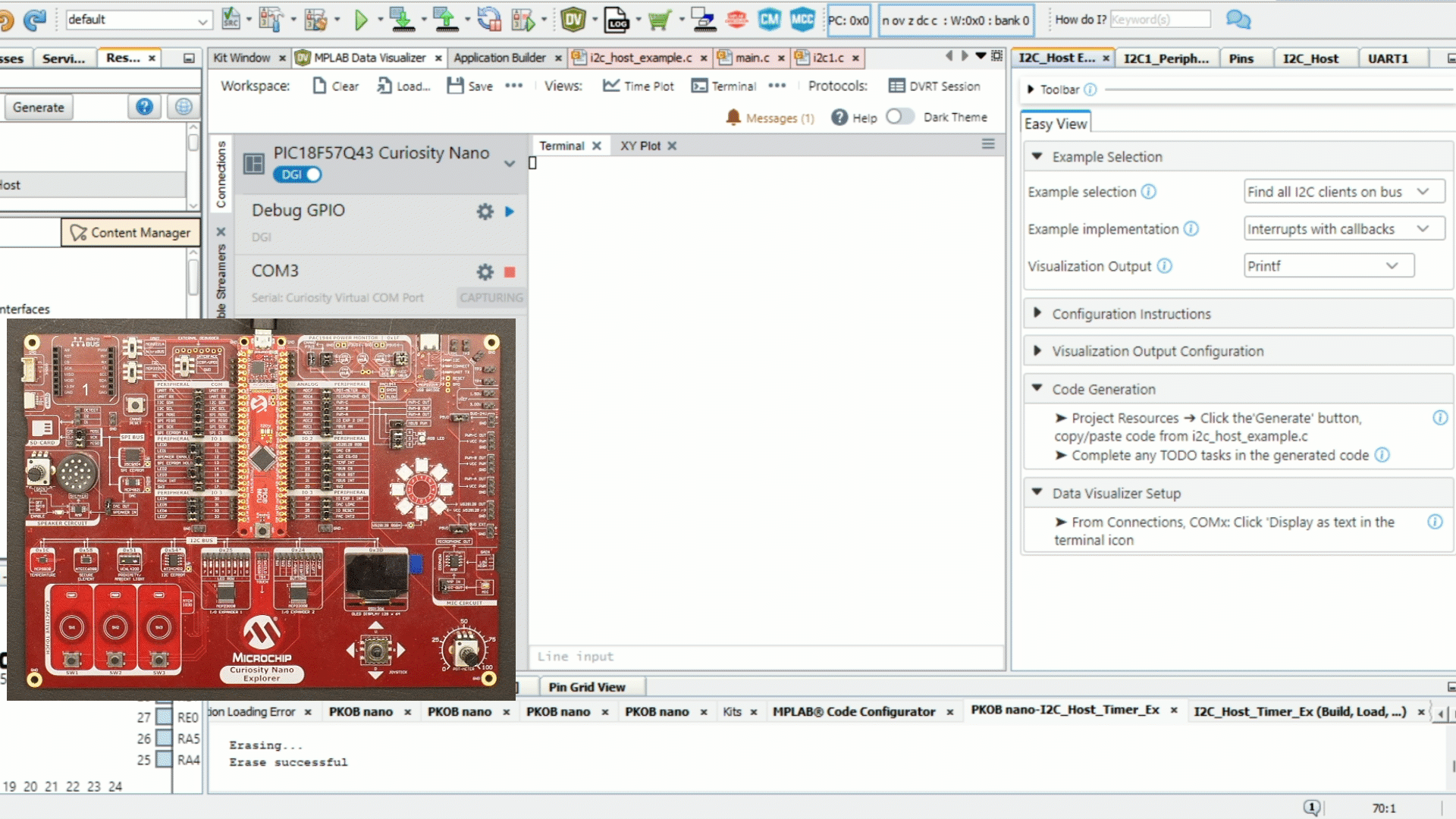1456x819 pixels.
Task: Toggle the DGI switch on Curiosity Nano
Action: pos(298,174)
